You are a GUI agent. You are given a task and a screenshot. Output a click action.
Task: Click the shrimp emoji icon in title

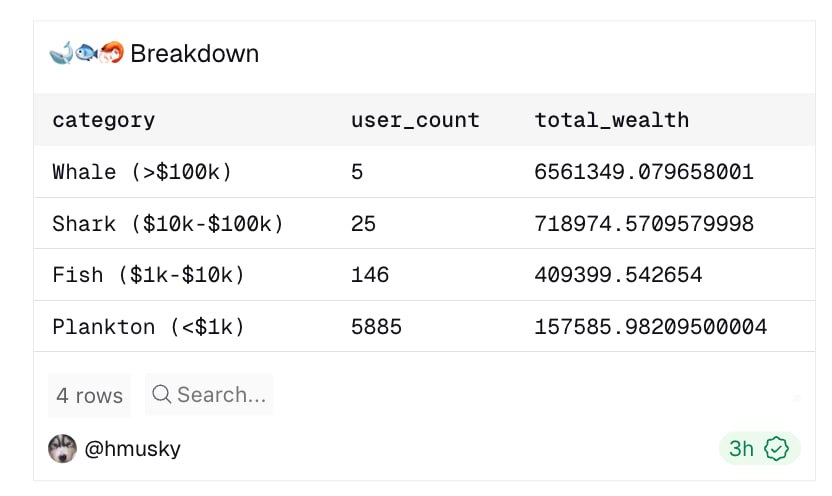tap(111, 53)
